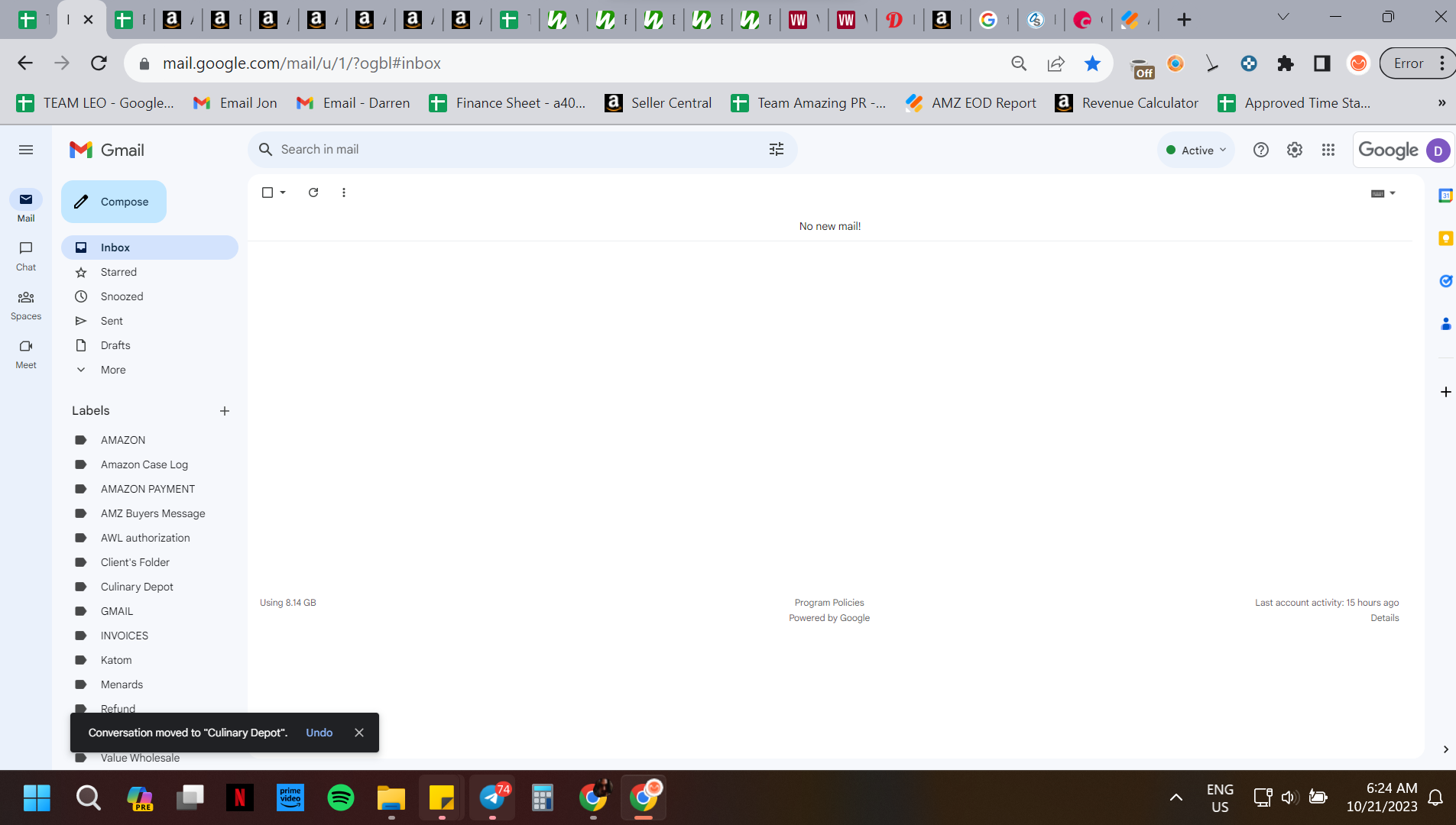The height and width of the screenshot is (825, 1456).
Task: Open the select dropdown arrow beside checkbox
Action: pos(283,192)
